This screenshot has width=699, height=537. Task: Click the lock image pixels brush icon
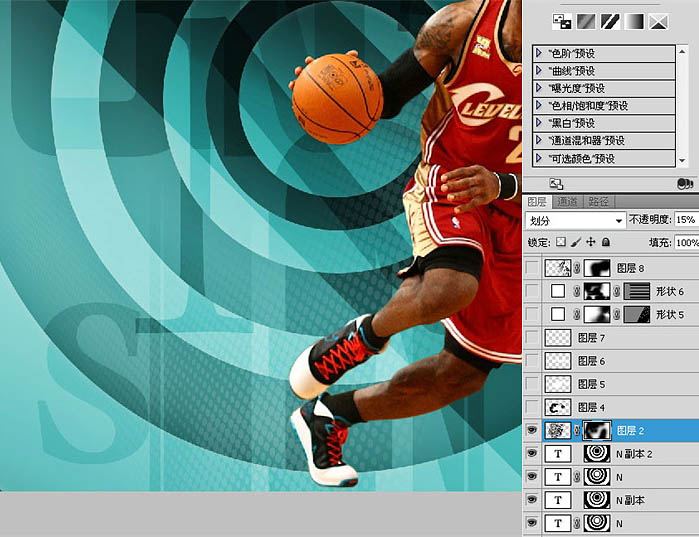pyautogui.click(x=576, y=242)
